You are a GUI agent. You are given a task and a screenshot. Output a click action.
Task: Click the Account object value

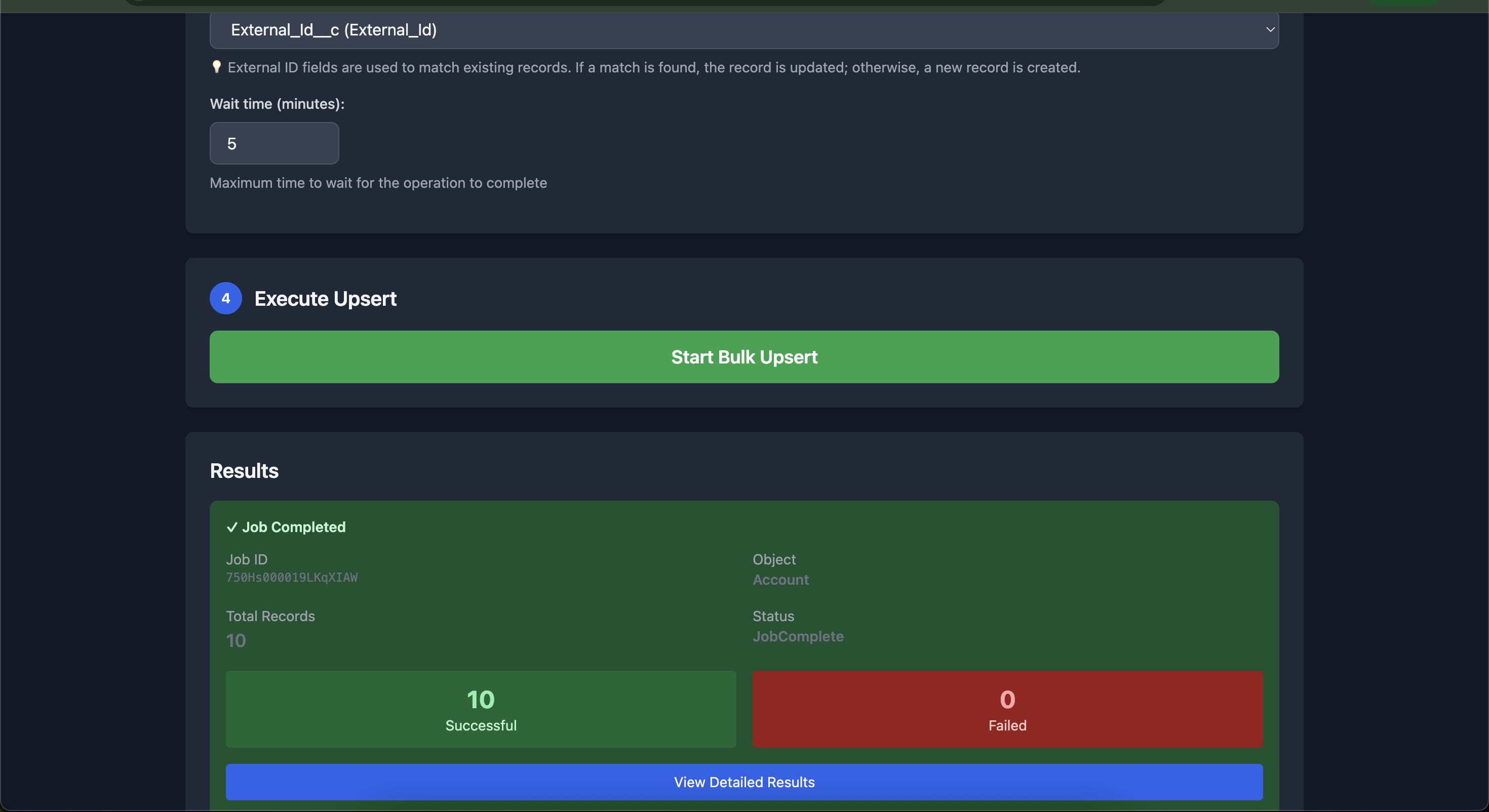coord(780,580)
